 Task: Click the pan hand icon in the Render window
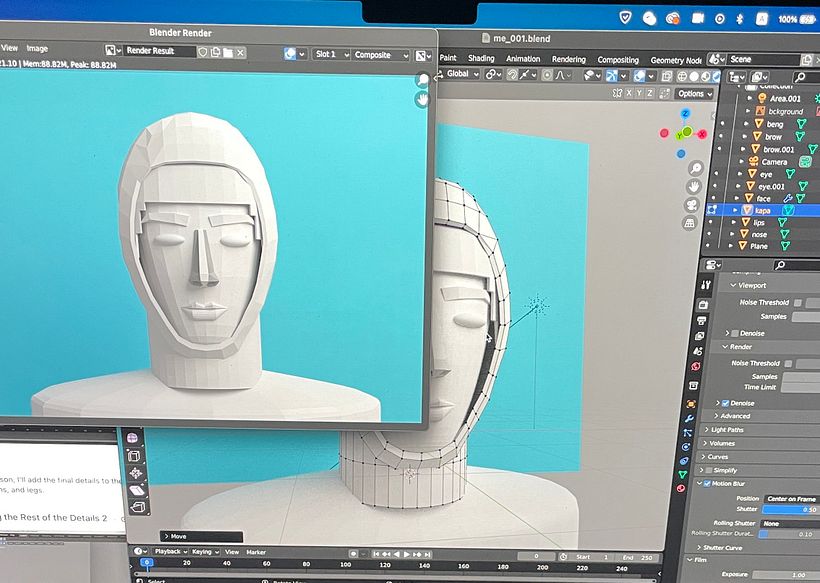click(423, 99)
